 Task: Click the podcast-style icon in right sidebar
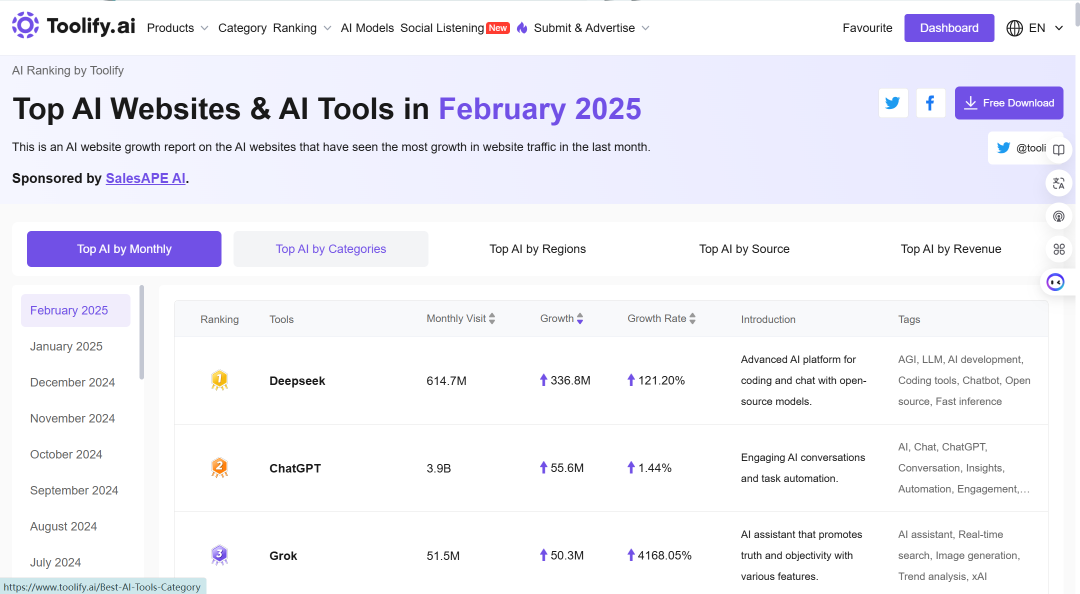pyautogui.click(x=1059, y=216)
